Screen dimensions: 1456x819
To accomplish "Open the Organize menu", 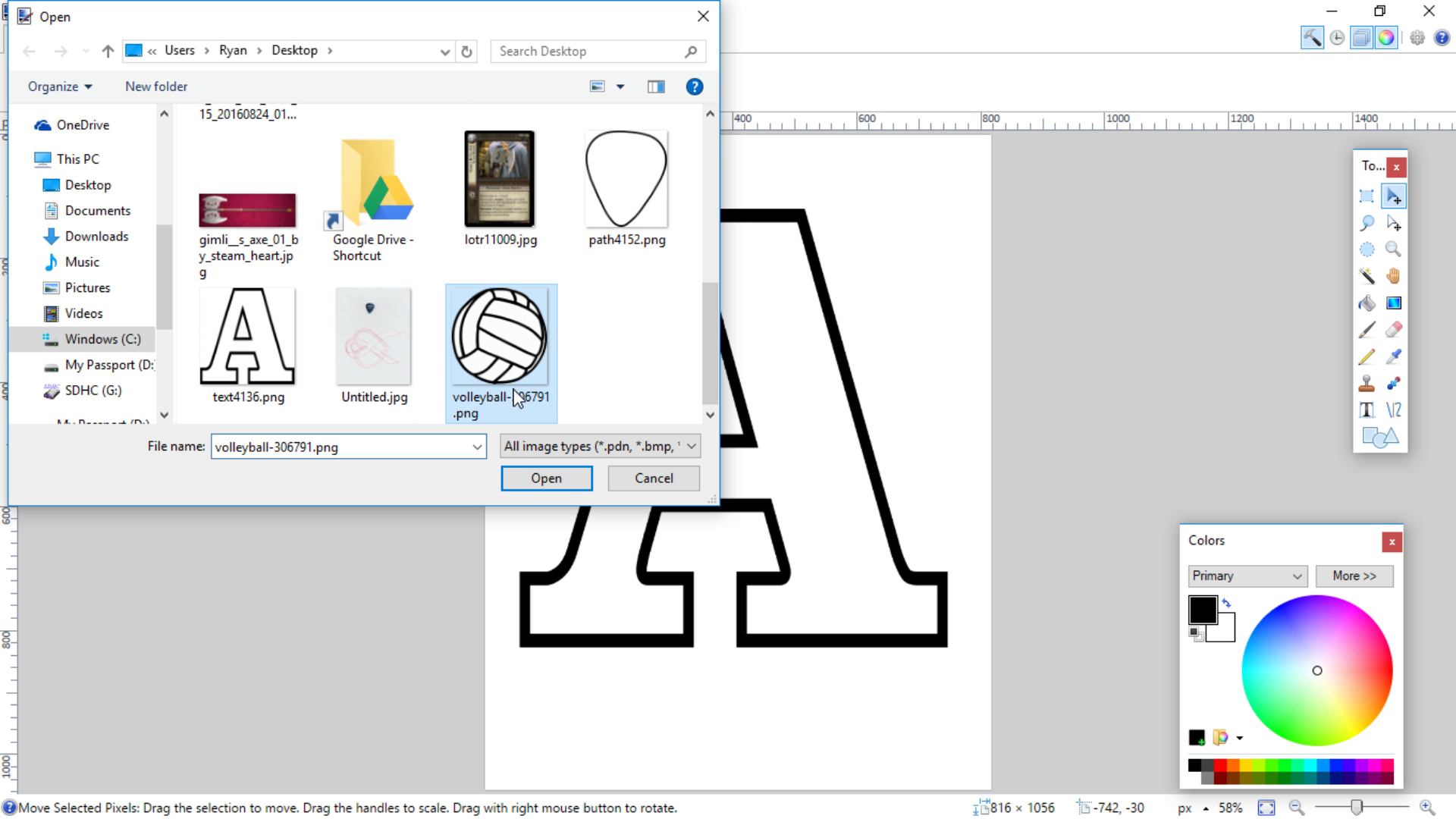I will [x=60, y=86].
